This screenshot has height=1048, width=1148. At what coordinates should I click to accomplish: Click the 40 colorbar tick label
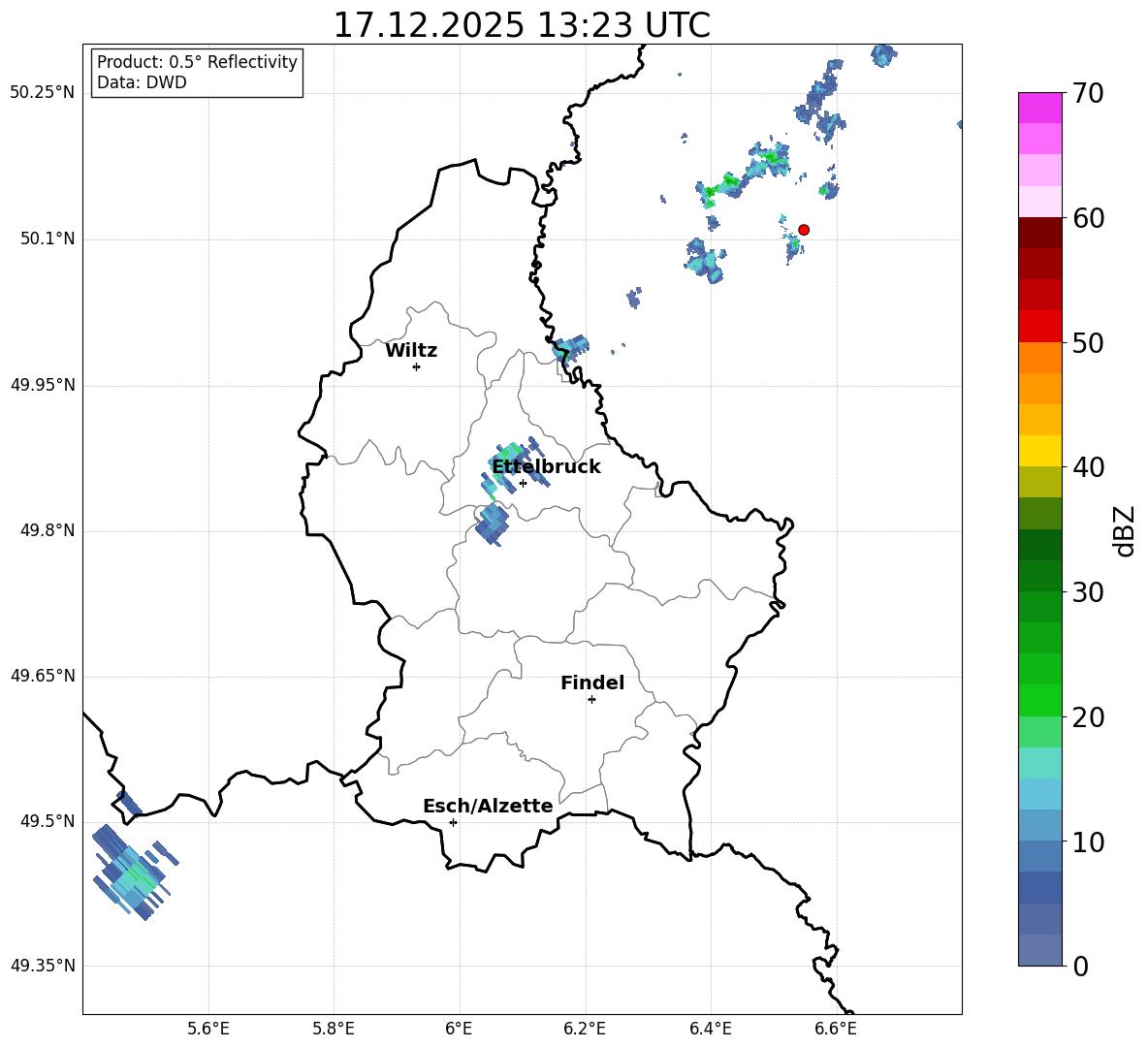(x=1088, y=467)
